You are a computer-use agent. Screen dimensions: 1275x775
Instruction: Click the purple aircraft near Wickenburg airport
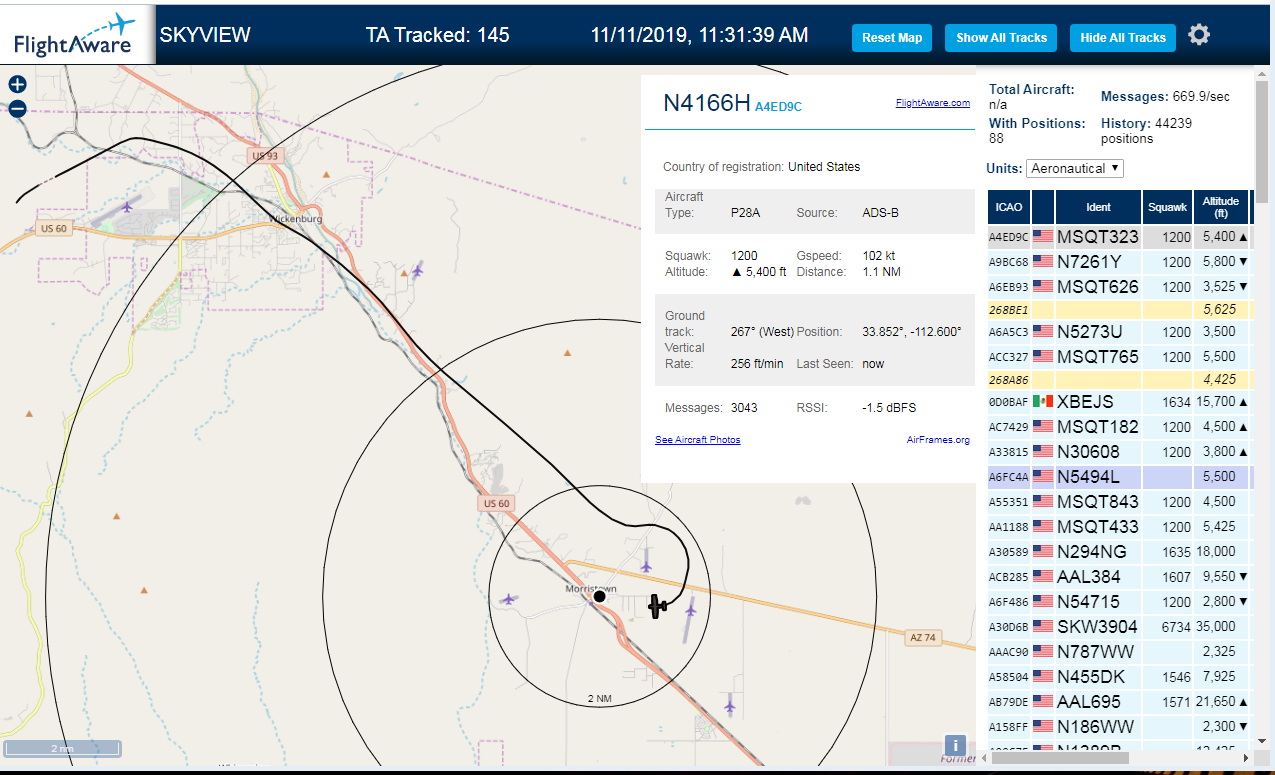pos(127,207)
